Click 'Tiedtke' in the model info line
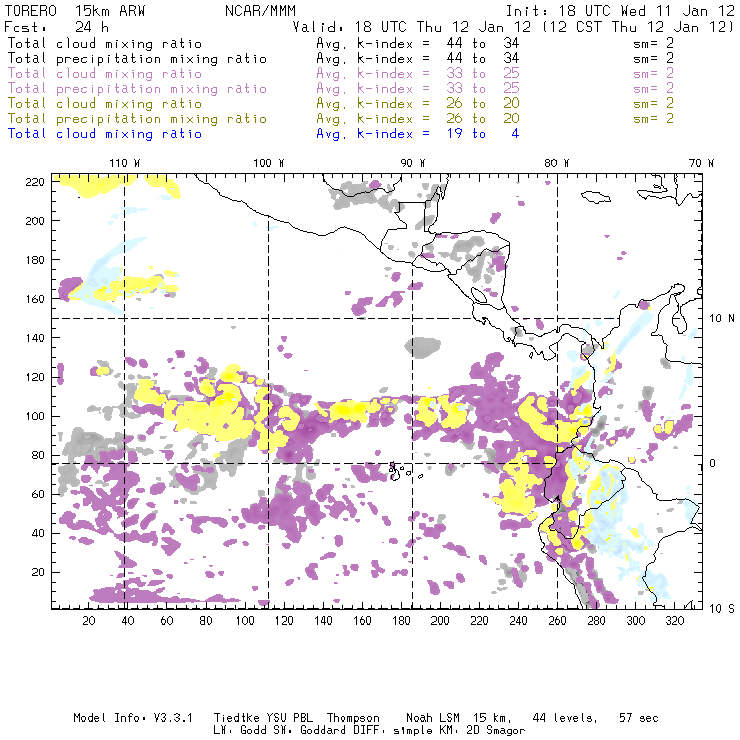Screen dimensions: 740x740 (236, 718)
